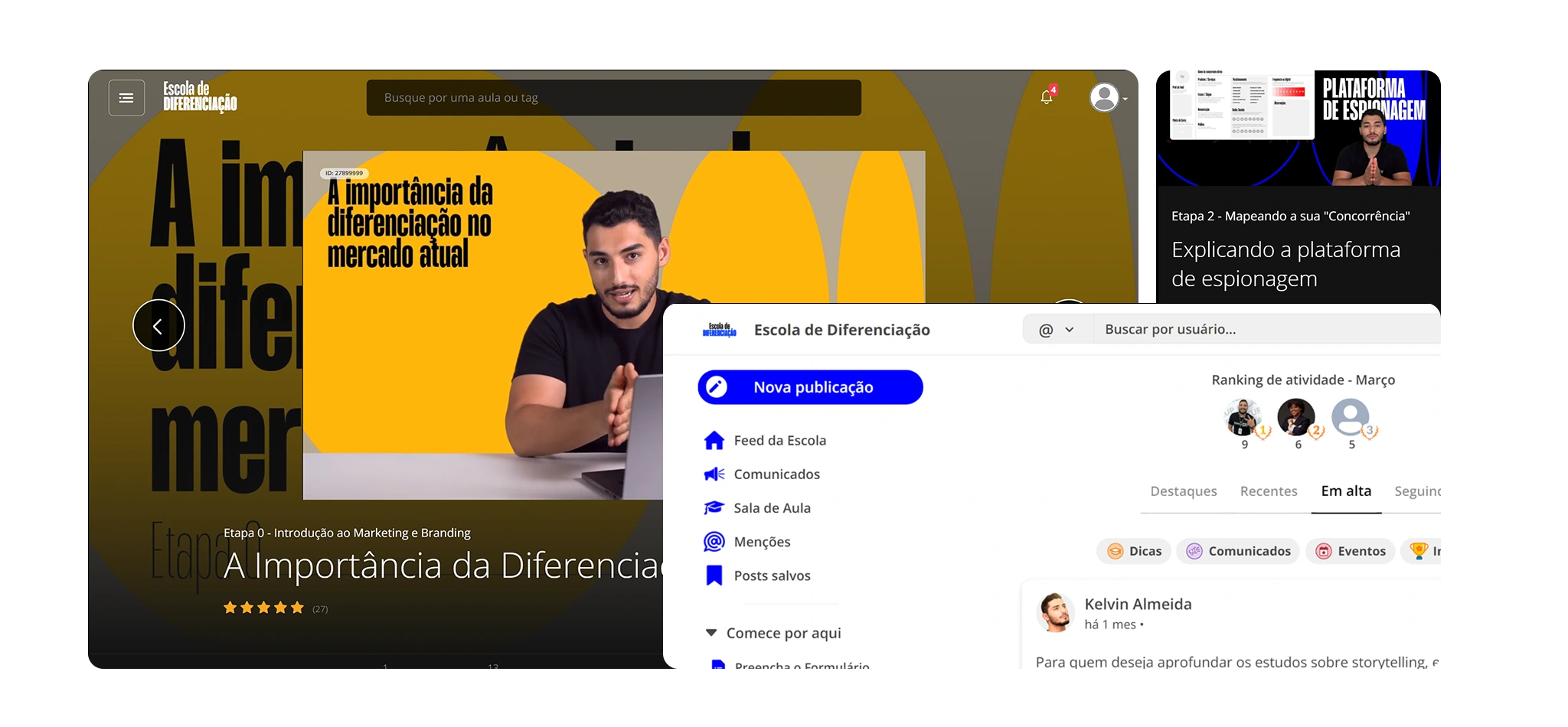
Task: Click the five-star lesson rating
Action: pos(263,608)
